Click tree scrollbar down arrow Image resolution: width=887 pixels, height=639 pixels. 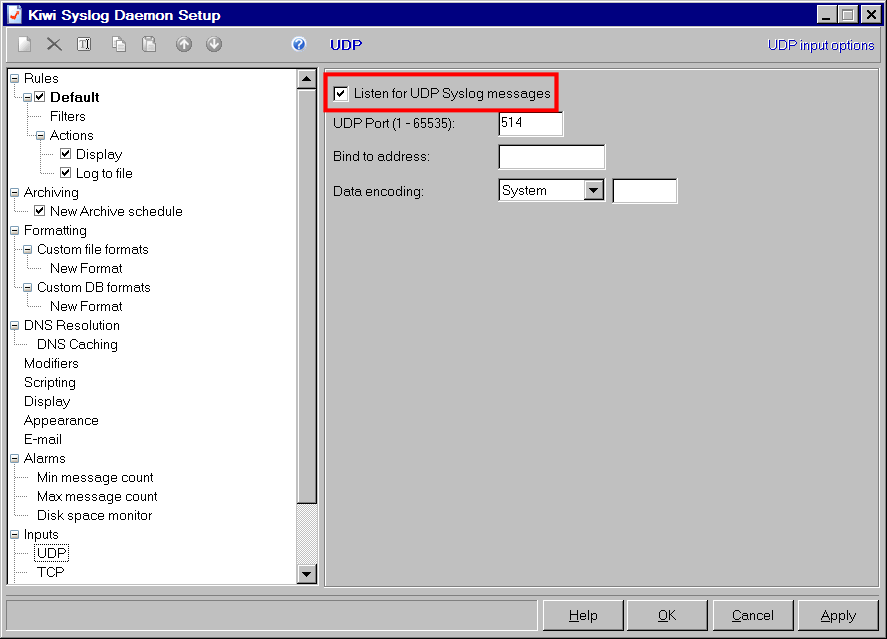point(307,575)
